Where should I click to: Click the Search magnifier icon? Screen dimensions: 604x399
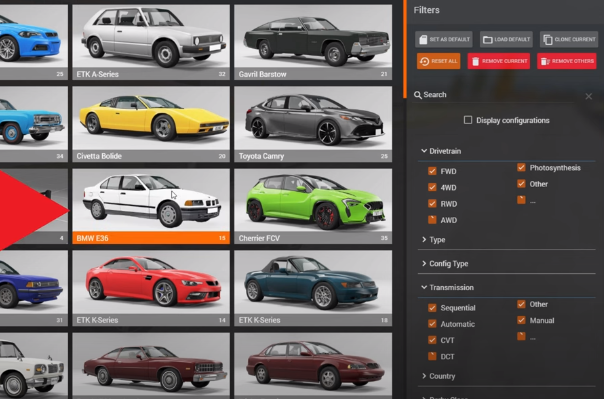(418, 95)
